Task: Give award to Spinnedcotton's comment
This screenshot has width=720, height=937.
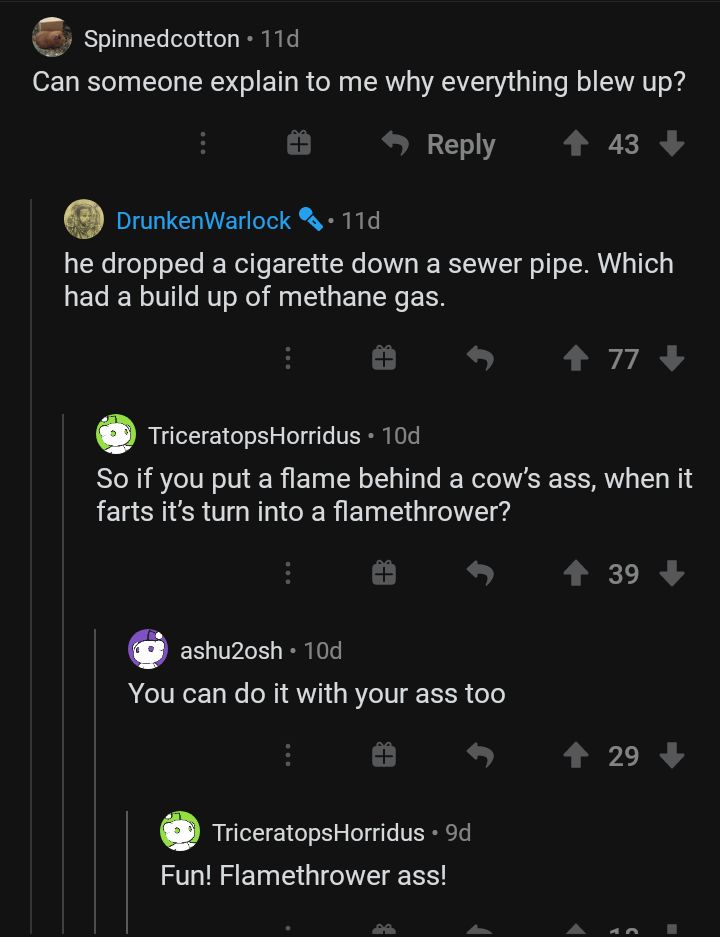Action: (298, 144)
